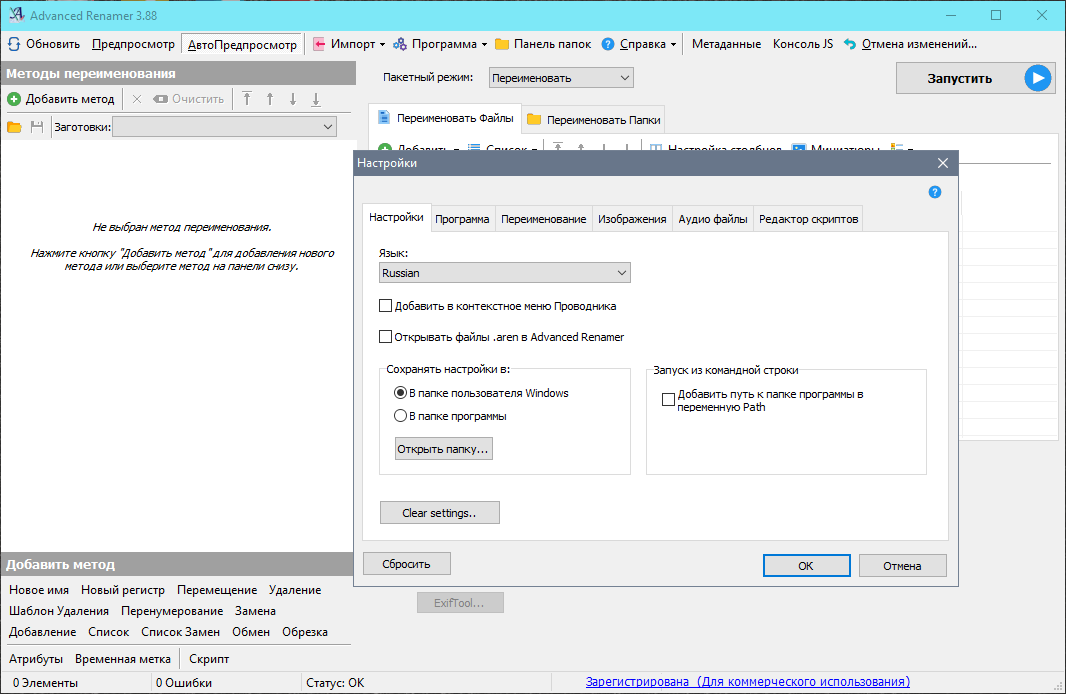Select В папке пользователя Windows radio option

pos(400,393)
